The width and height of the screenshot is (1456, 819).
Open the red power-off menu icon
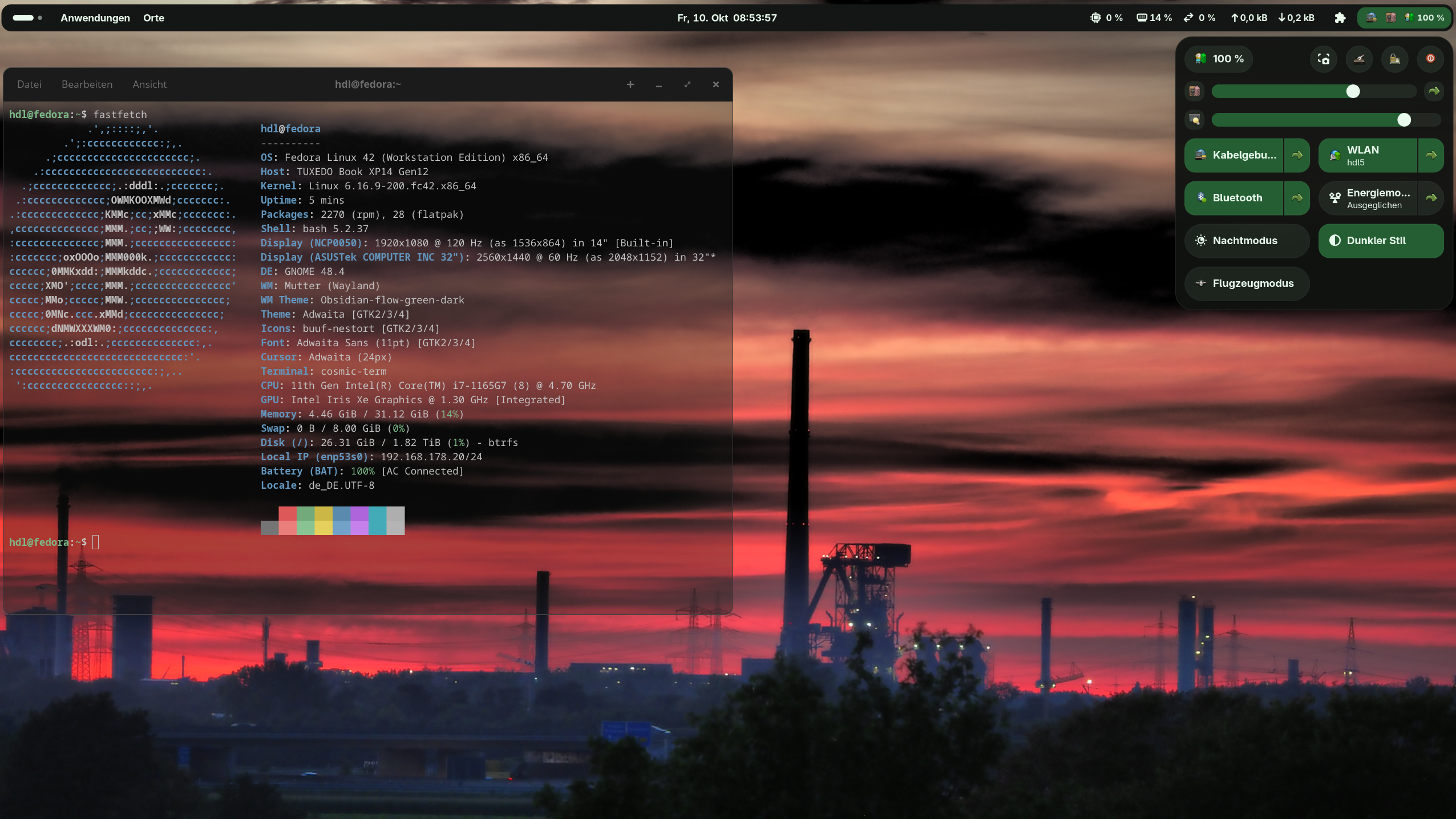[1430, 59]
